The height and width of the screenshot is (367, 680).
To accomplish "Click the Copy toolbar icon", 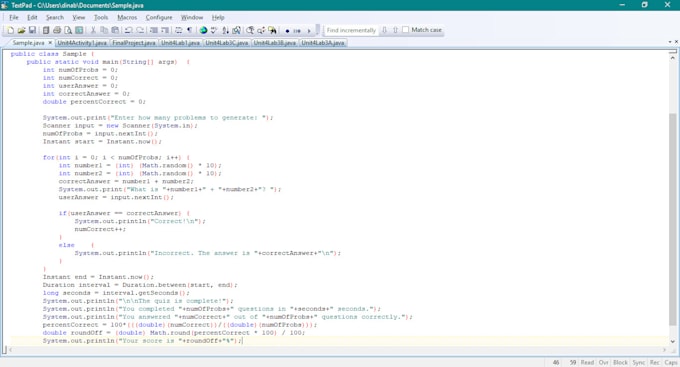I will [104, 30].
